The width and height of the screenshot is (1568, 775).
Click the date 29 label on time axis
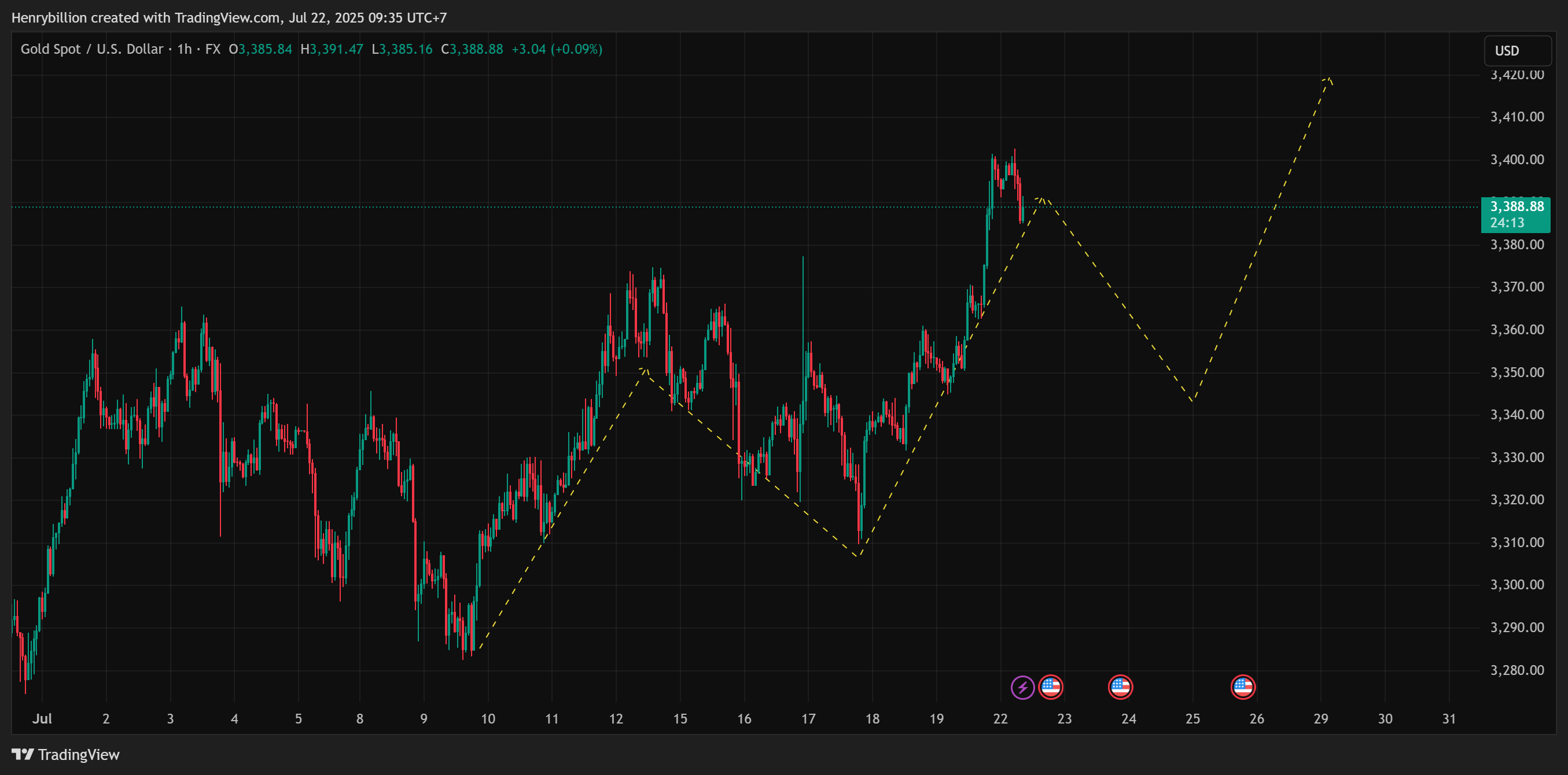point(1321,719)
